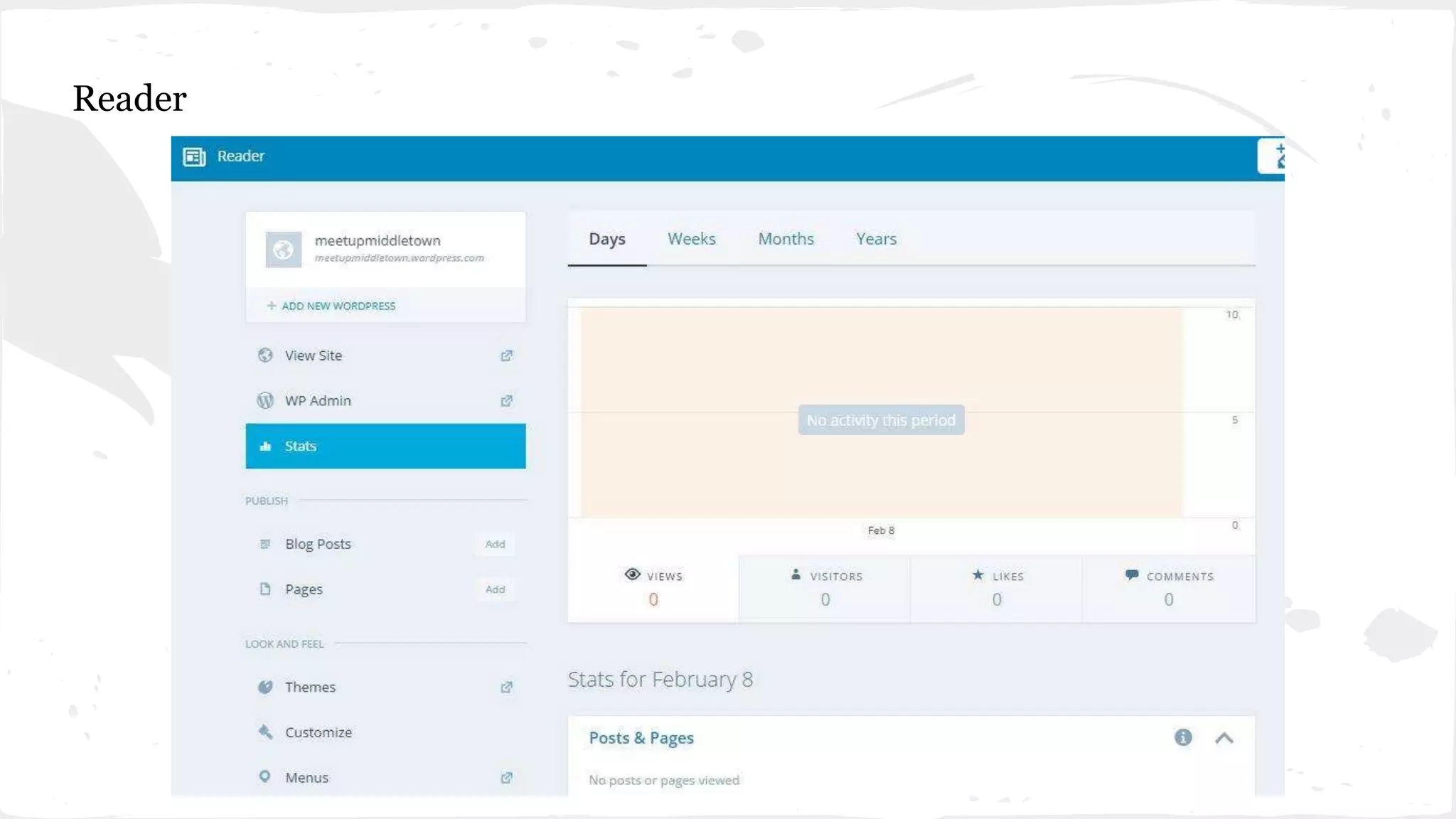
Task: Collapse the Posts & Pages panel chevron
Action: point(1224,738)
